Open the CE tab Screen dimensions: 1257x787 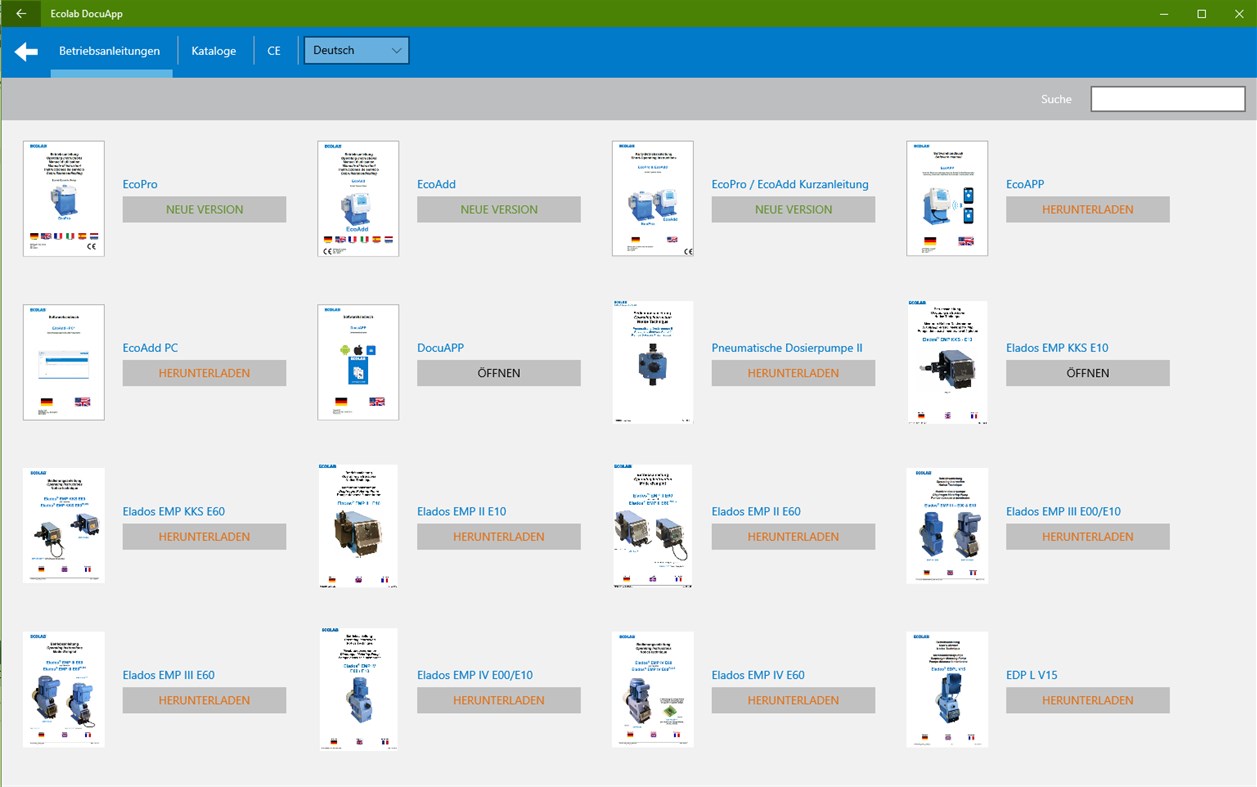(x=273, y=49)
